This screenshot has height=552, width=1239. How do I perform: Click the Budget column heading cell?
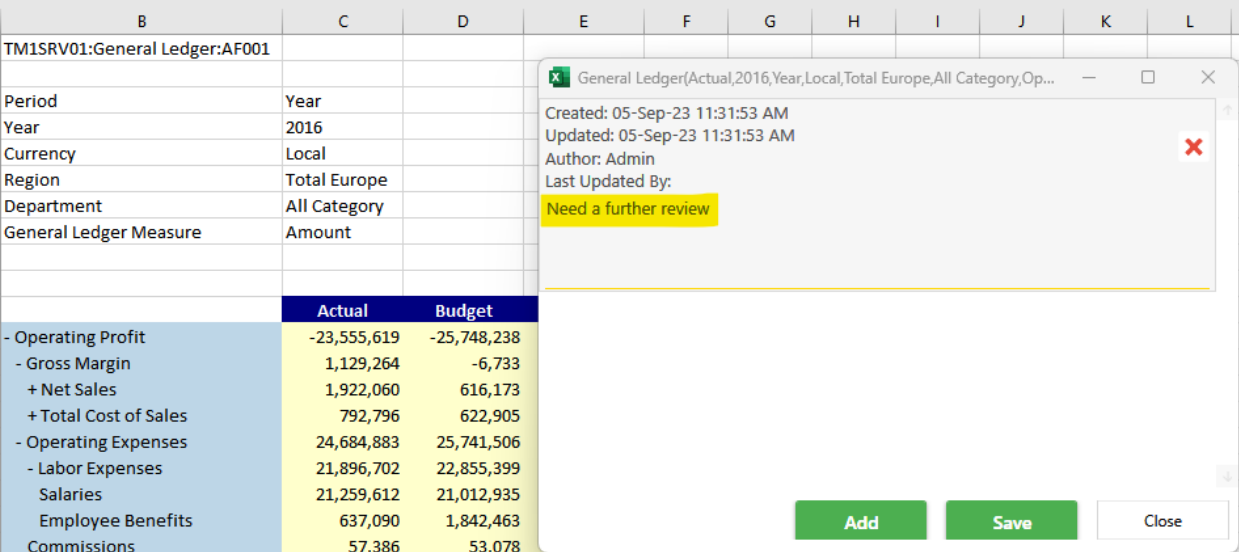pos(463,310)
